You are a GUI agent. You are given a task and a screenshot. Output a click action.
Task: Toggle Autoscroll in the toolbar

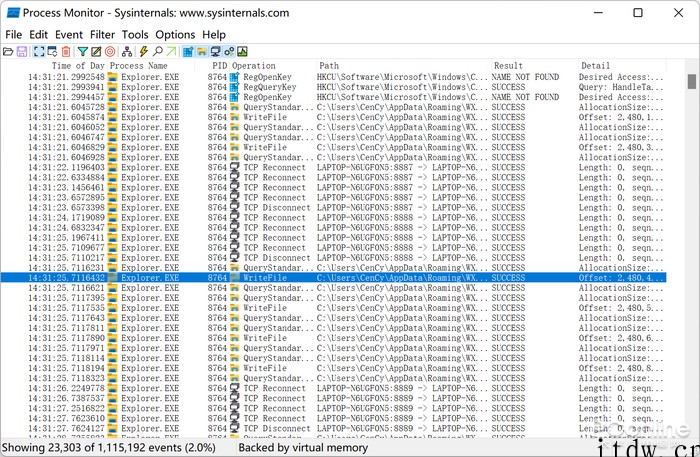[x=52, y=52]
